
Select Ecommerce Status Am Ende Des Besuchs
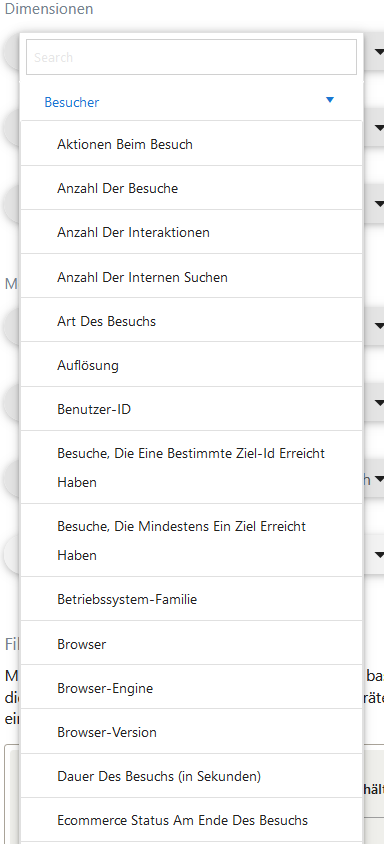pos(191,820)
